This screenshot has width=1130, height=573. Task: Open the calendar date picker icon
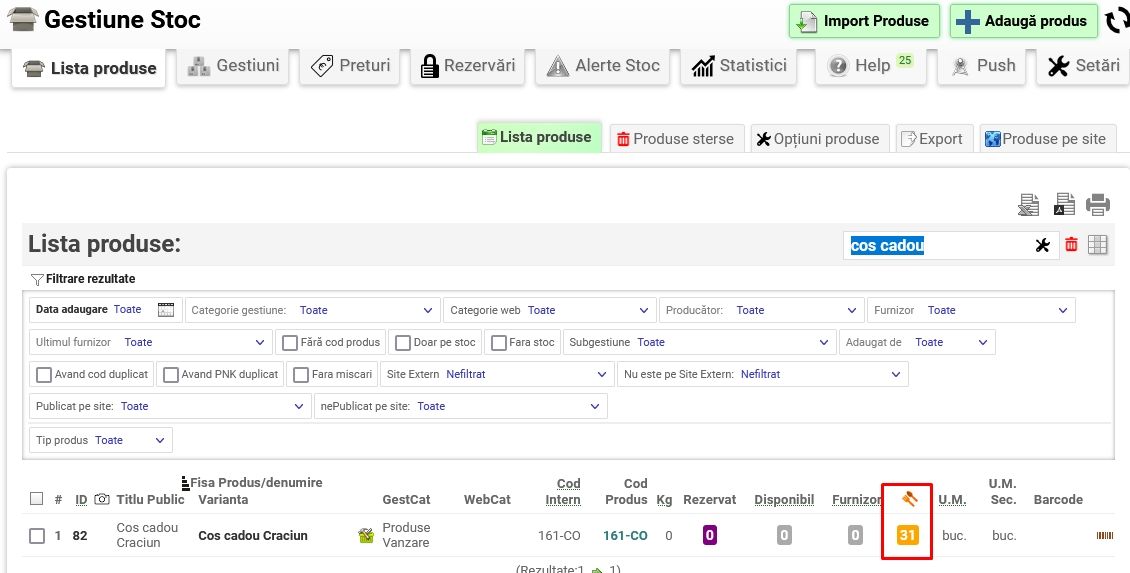[x=166, y=310]
